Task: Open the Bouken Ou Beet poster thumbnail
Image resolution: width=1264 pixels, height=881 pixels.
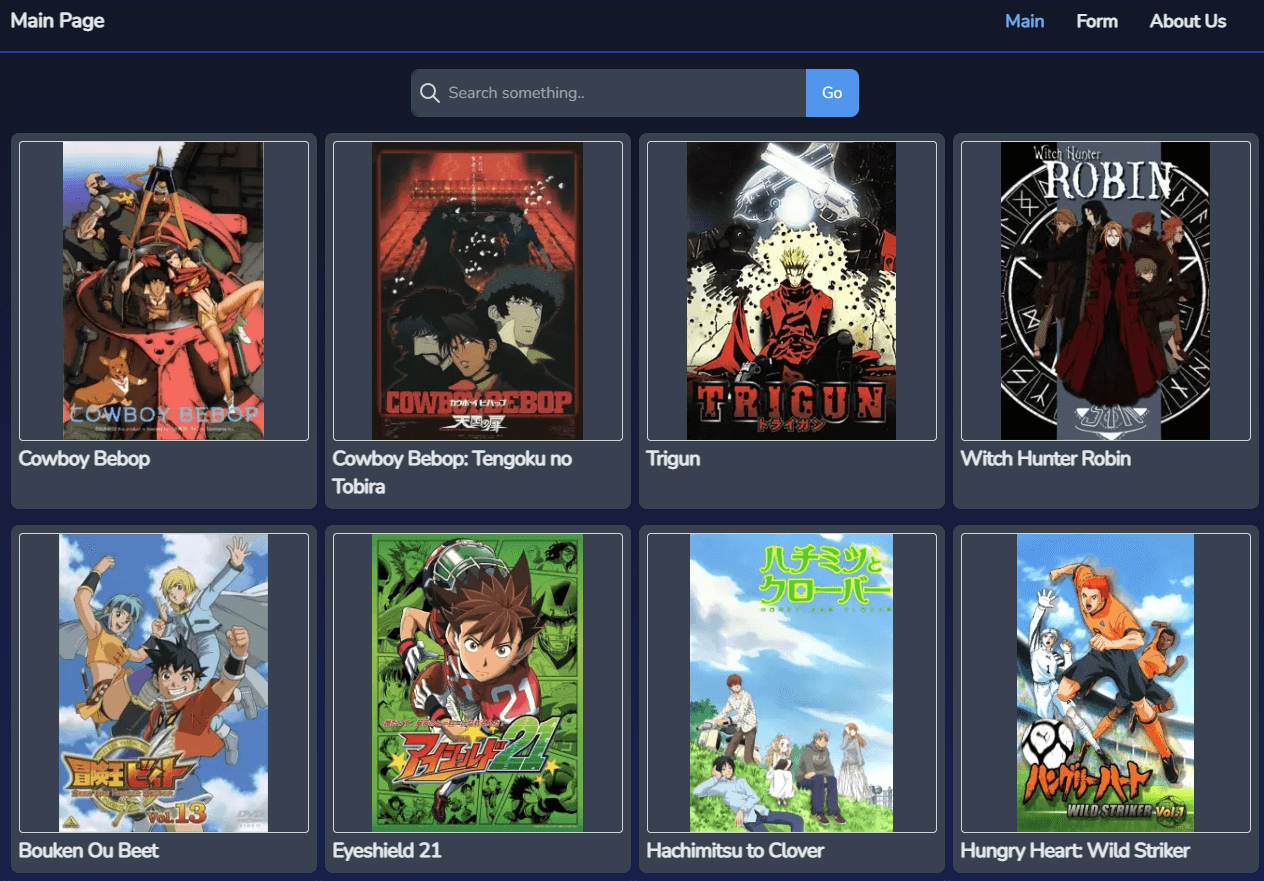Action: click(163, 682)
